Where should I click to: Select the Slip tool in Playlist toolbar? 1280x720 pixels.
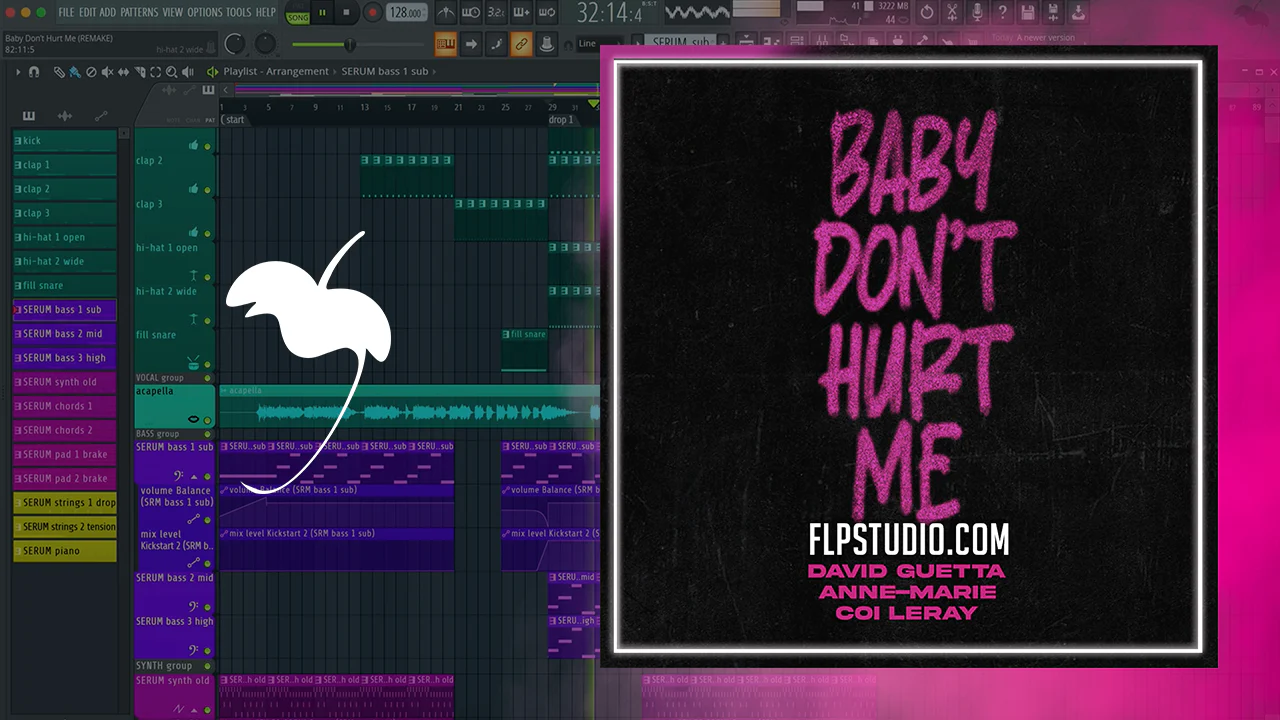pos(123,72)
